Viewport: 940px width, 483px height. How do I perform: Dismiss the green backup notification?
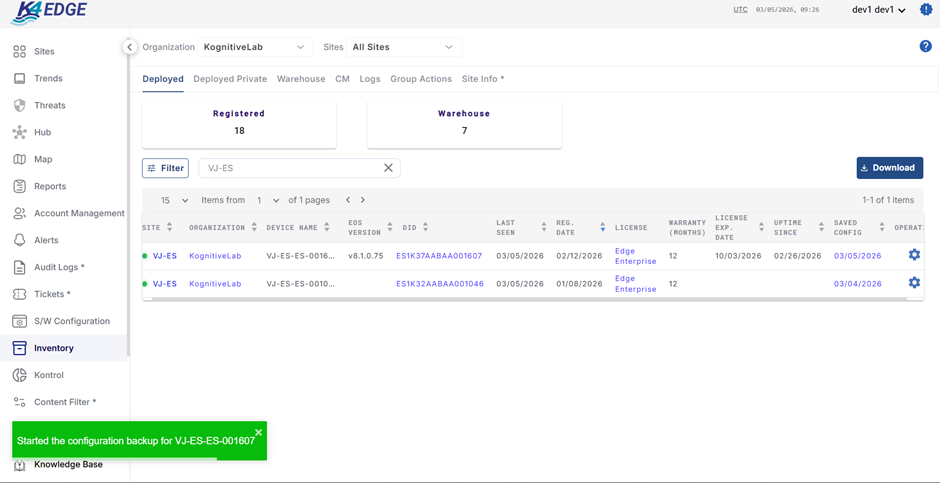coord(258,433)
